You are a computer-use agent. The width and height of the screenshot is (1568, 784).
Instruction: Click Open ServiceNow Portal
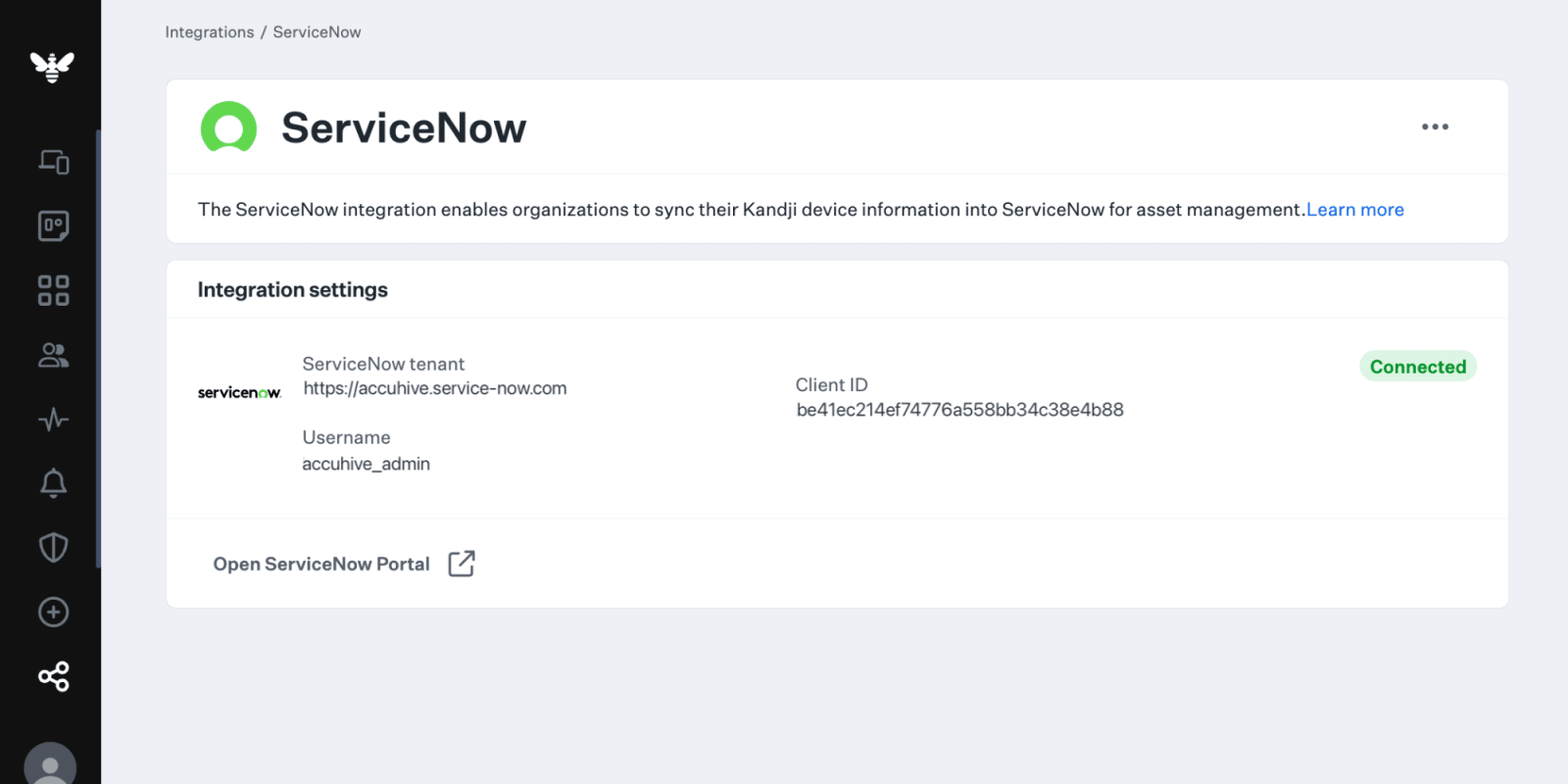pyautogui.click(x=321, y=563)
